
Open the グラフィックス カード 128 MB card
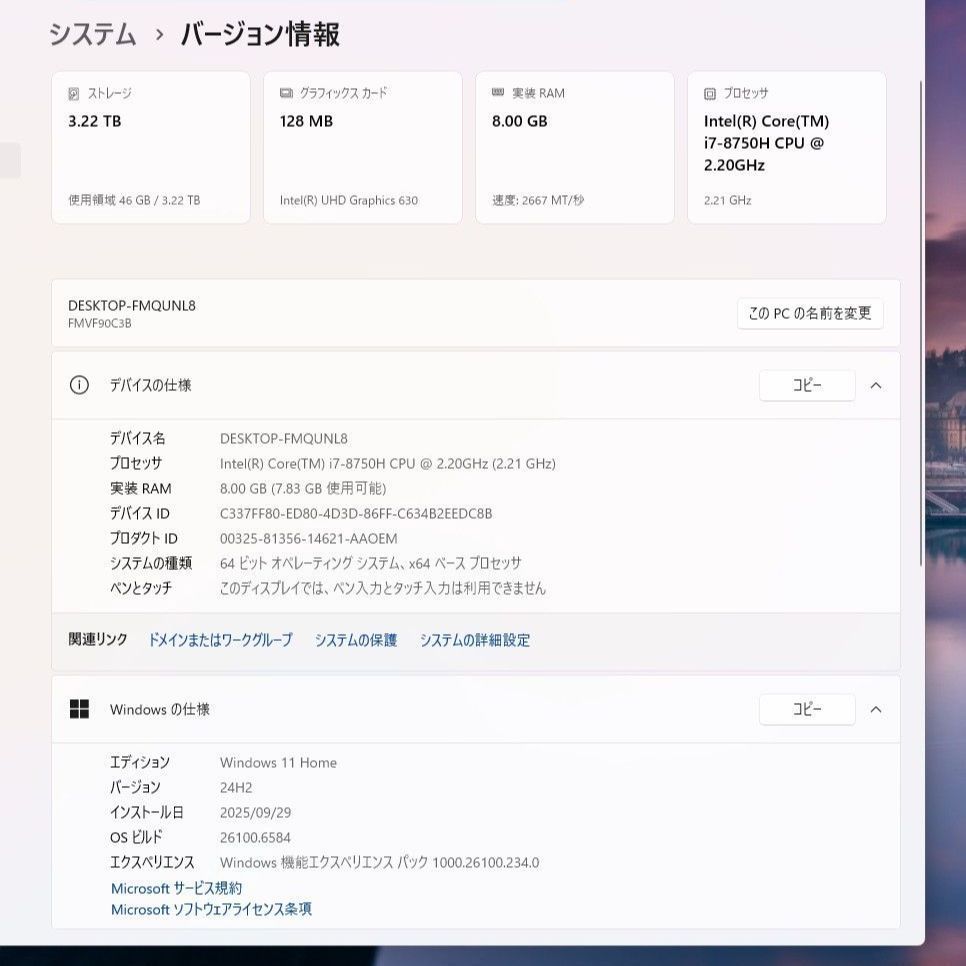coord(363,147)
